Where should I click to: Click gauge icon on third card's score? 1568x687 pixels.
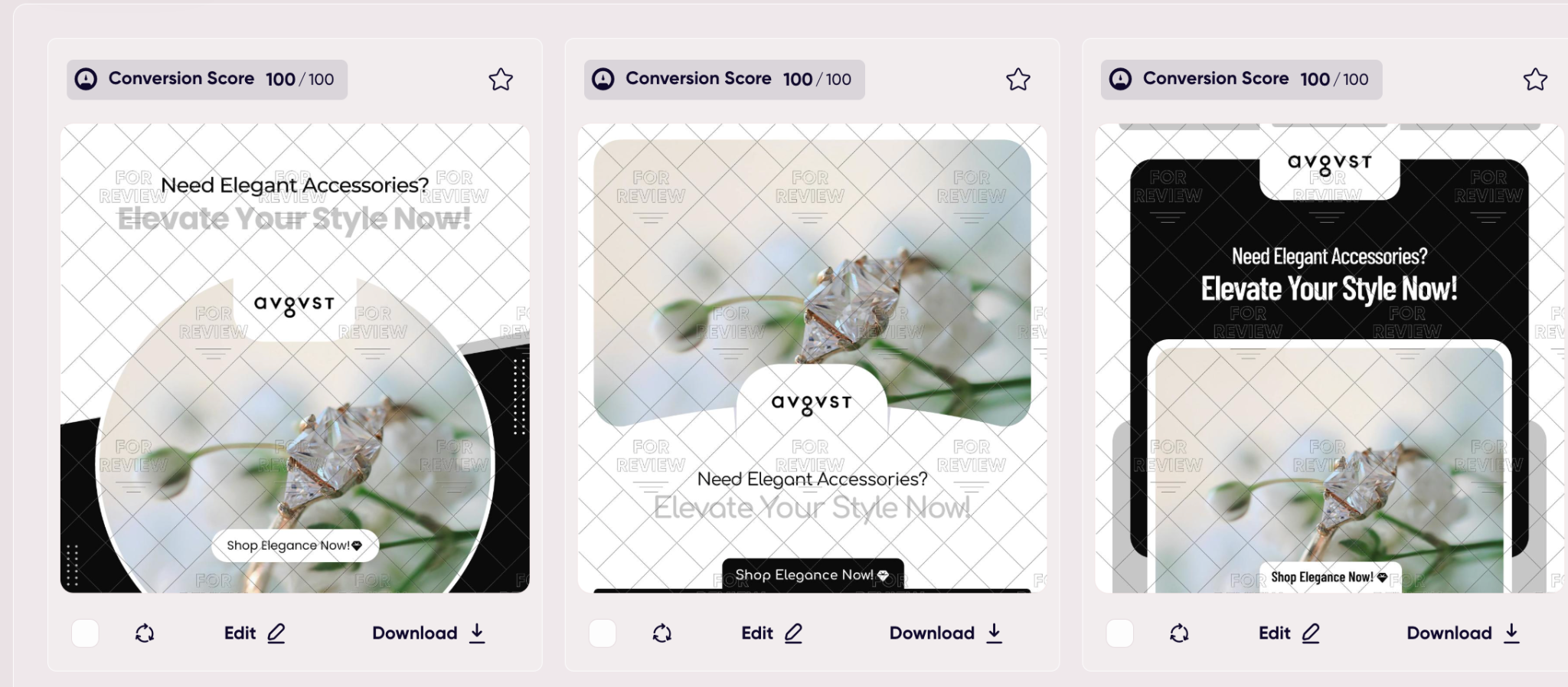click(x=1120, y=79)
